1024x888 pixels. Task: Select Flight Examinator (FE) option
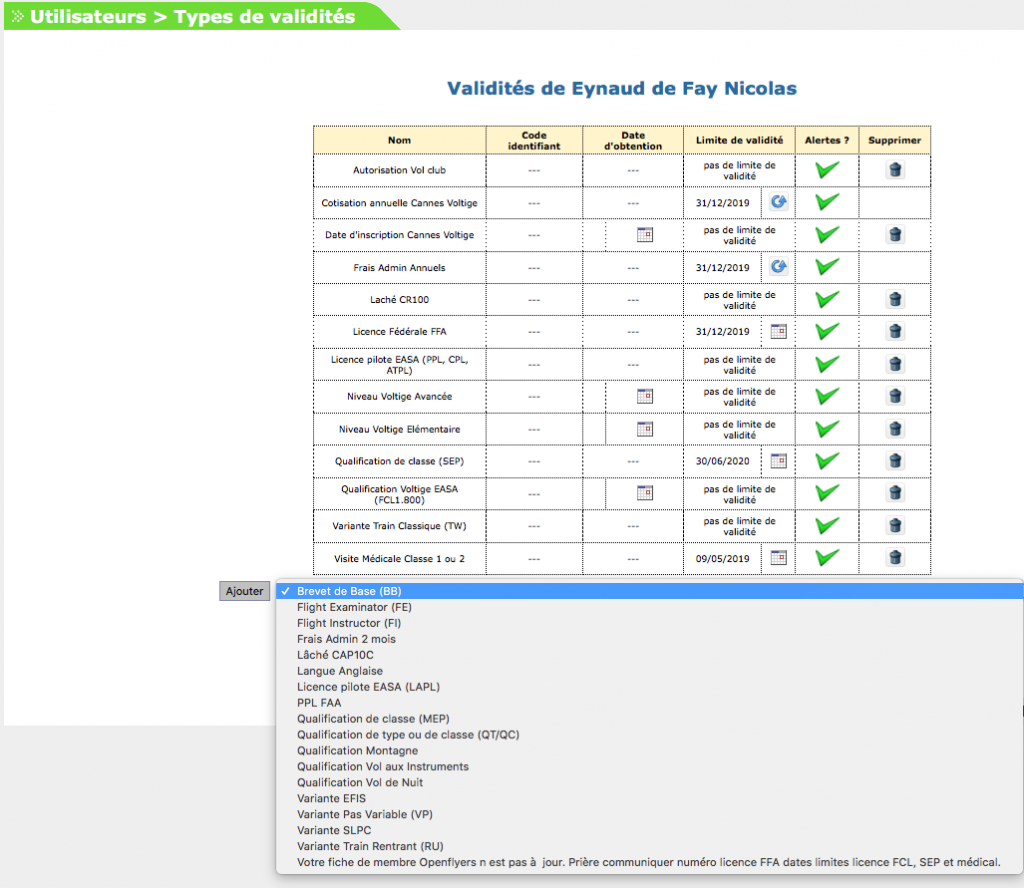pos(650,607)
